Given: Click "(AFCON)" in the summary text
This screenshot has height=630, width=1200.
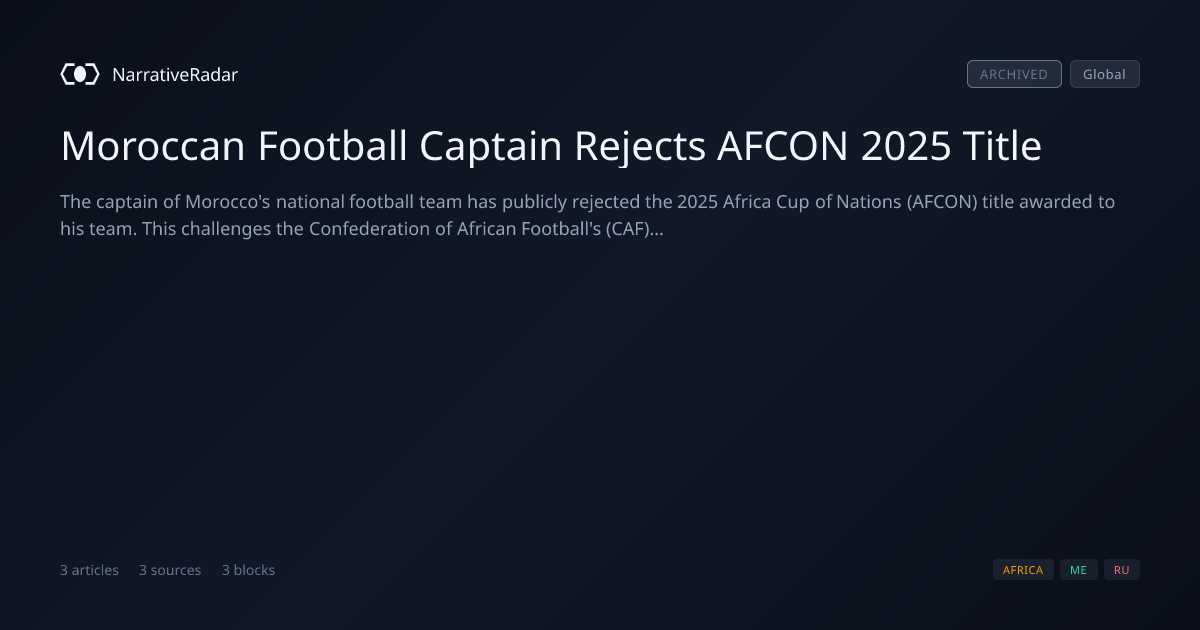Looking at the screenshot, I should coord(942,202).
